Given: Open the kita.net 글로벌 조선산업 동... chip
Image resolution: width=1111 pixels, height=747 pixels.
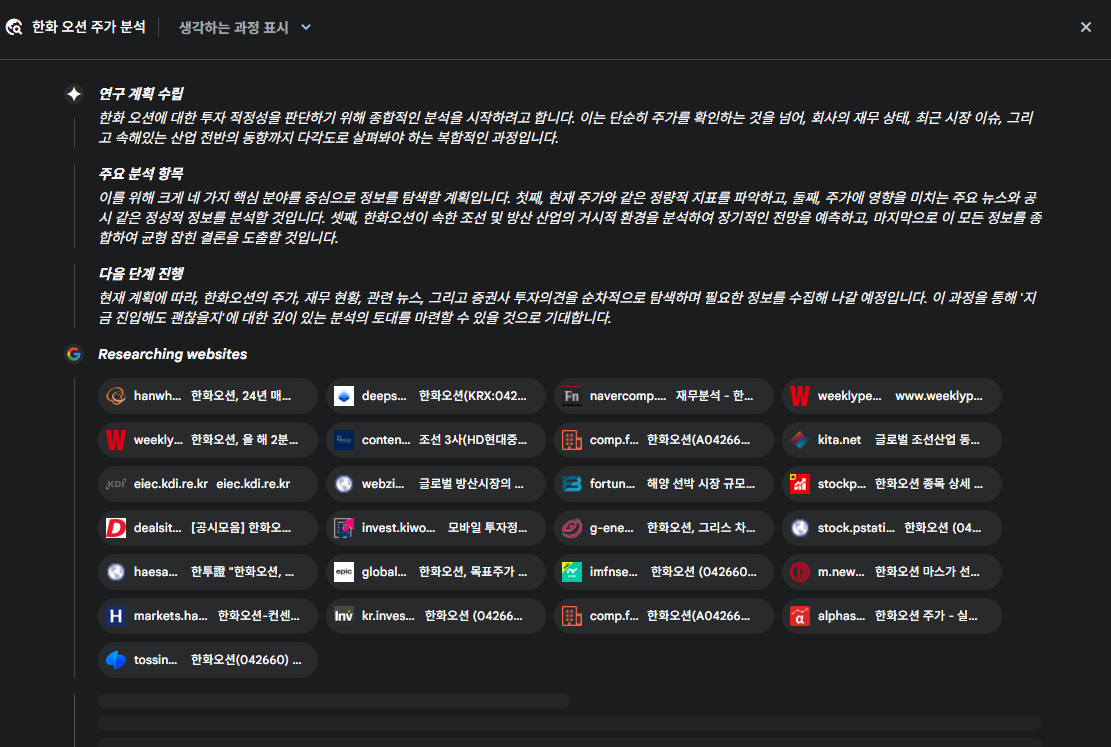Looking at the screenshot, I should pos(892,439).
